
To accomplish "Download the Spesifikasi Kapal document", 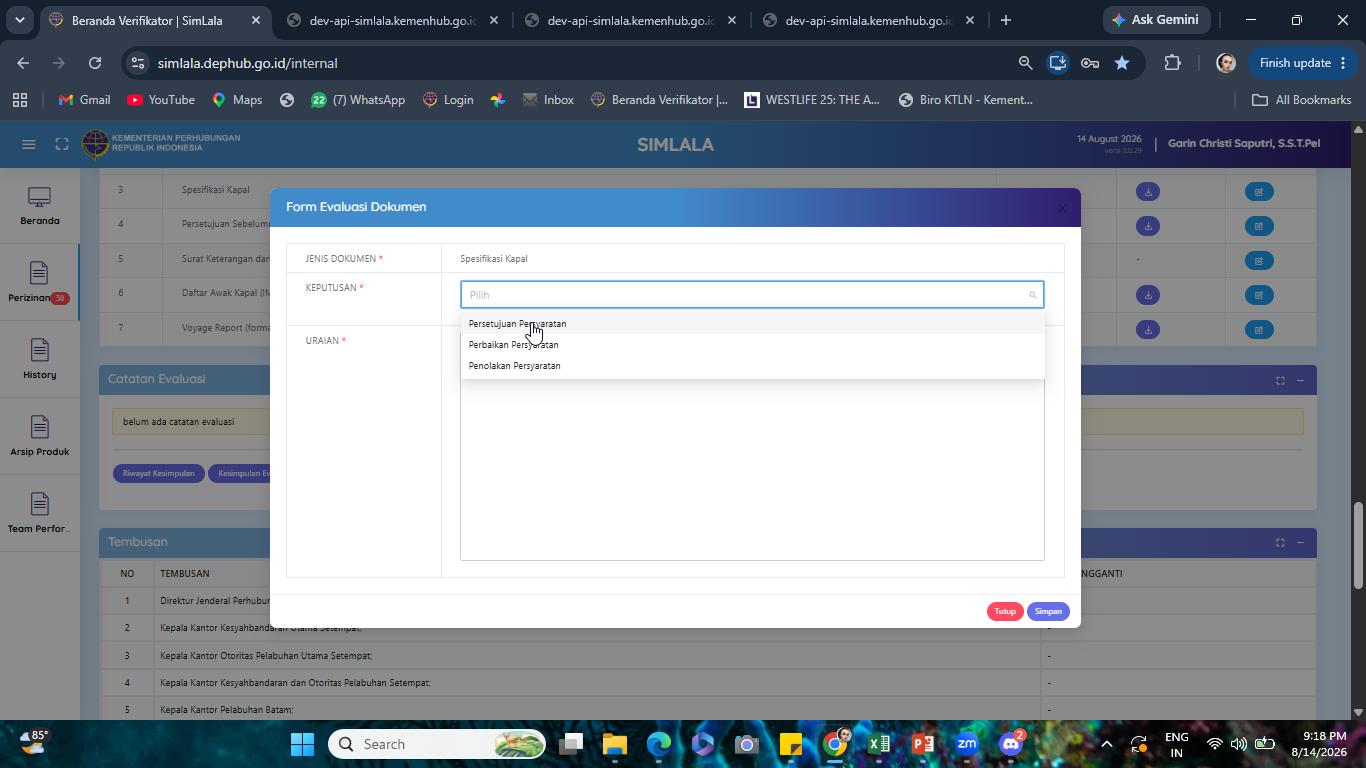I will click(x=1148, y=191).
